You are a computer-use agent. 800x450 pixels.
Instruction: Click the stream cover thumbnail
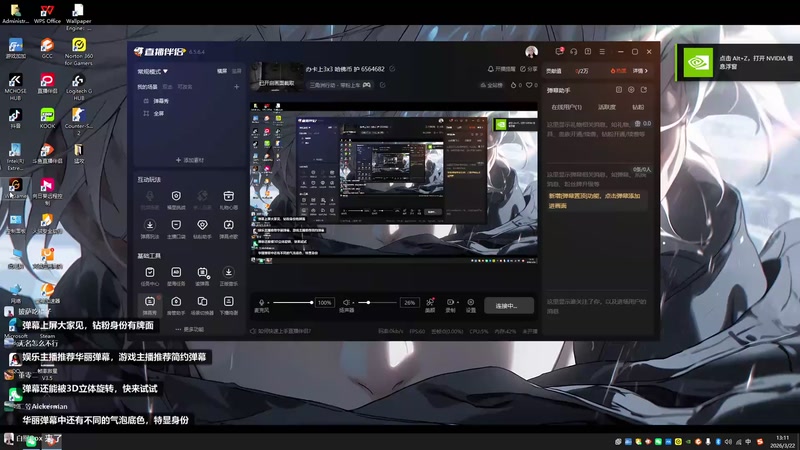click(277, 77)
